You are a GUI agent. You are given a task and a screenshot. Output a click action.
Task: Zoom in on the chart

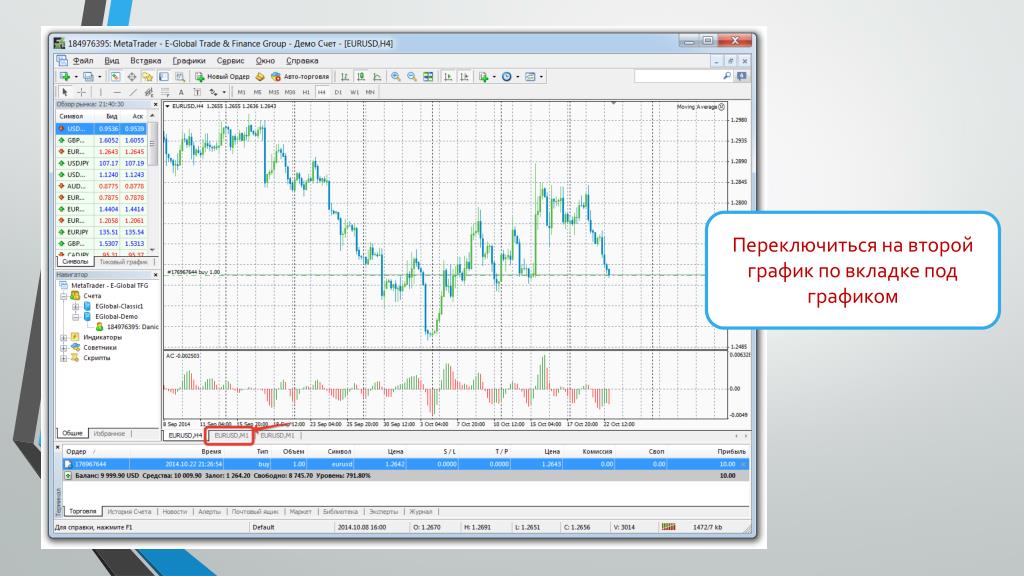coord(396,76)
